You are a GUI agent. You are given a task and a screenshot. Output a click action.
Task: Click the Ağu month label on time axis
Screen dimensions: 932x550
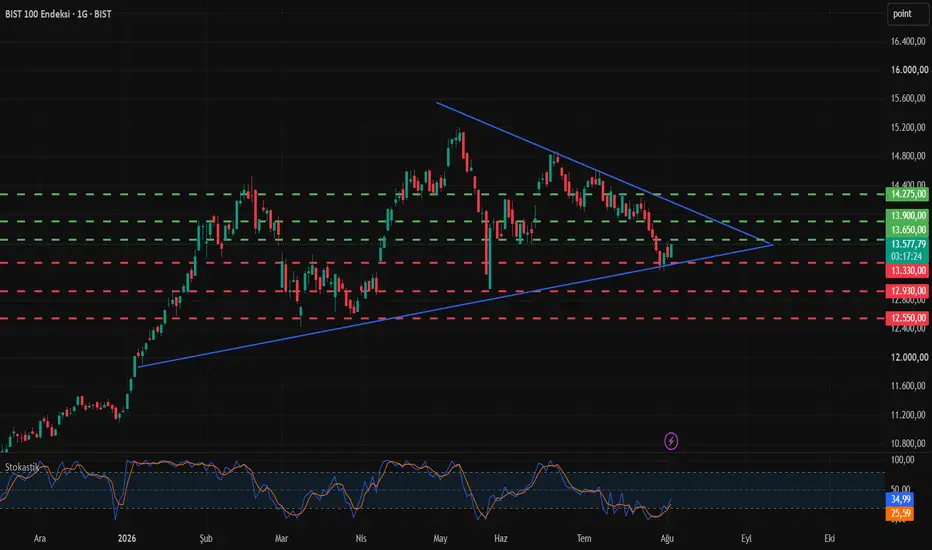[x=667, y=539]
